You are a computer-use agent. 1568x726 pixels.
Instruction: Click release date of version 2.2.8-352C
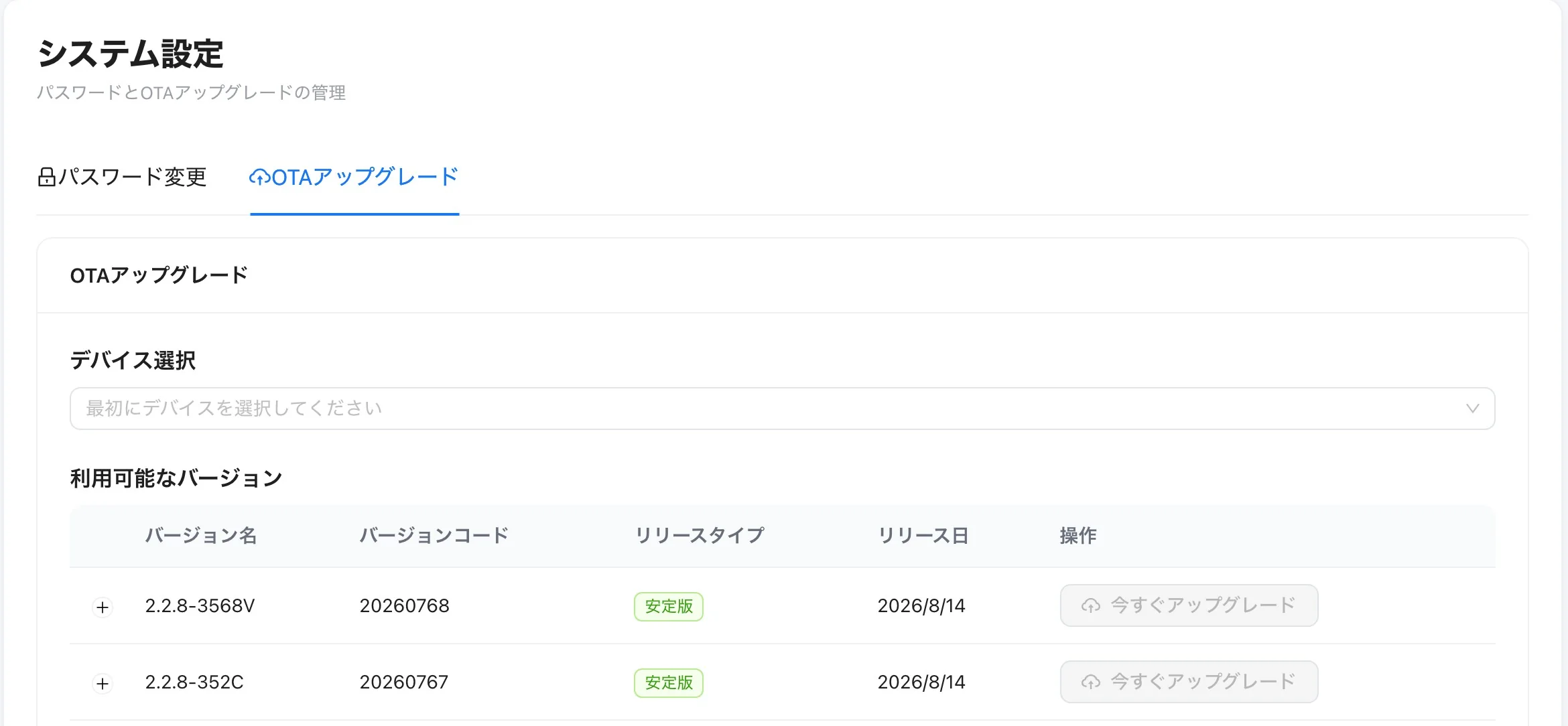pyautogui.click(x=921, y=682)
